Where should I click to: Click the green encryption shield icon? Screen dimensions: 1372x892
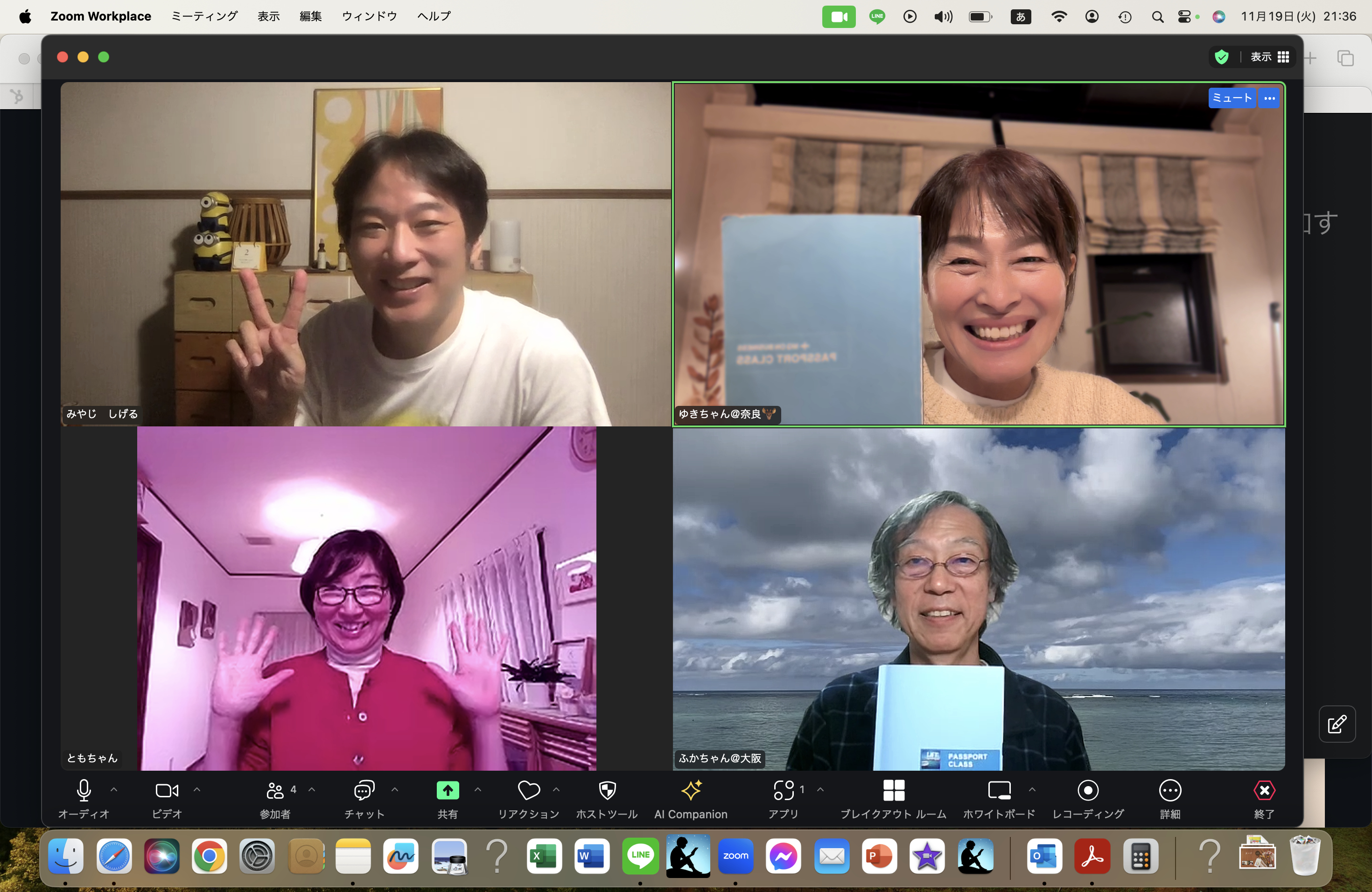(x=1221, y=56)
